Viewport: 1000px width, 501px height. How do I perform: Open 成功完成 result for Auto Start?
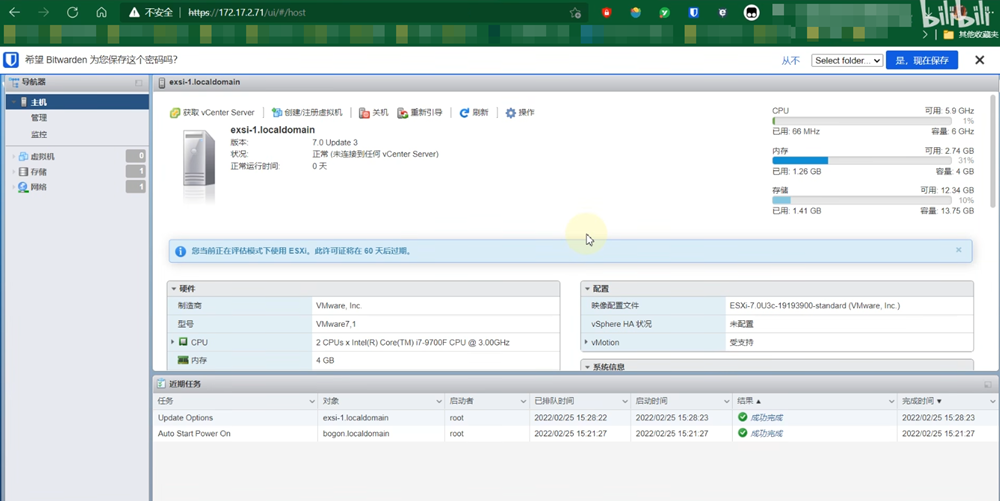pos(766,433)
